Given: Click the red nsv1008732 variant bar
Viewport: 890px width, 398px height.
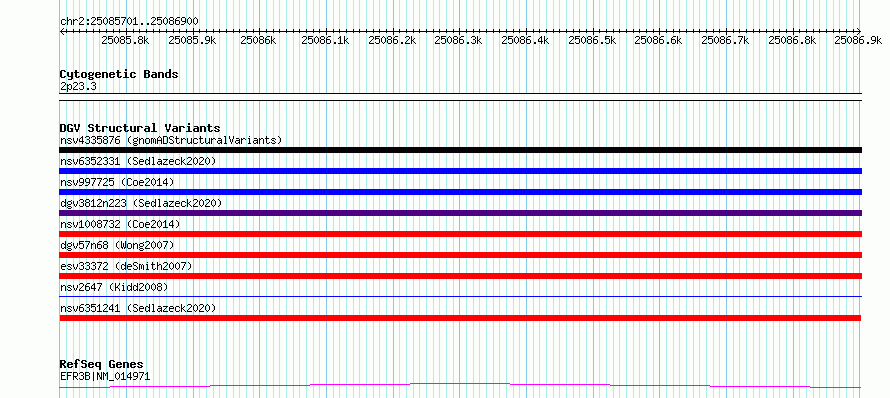Looking at the screenshot, I should point(461,234).
